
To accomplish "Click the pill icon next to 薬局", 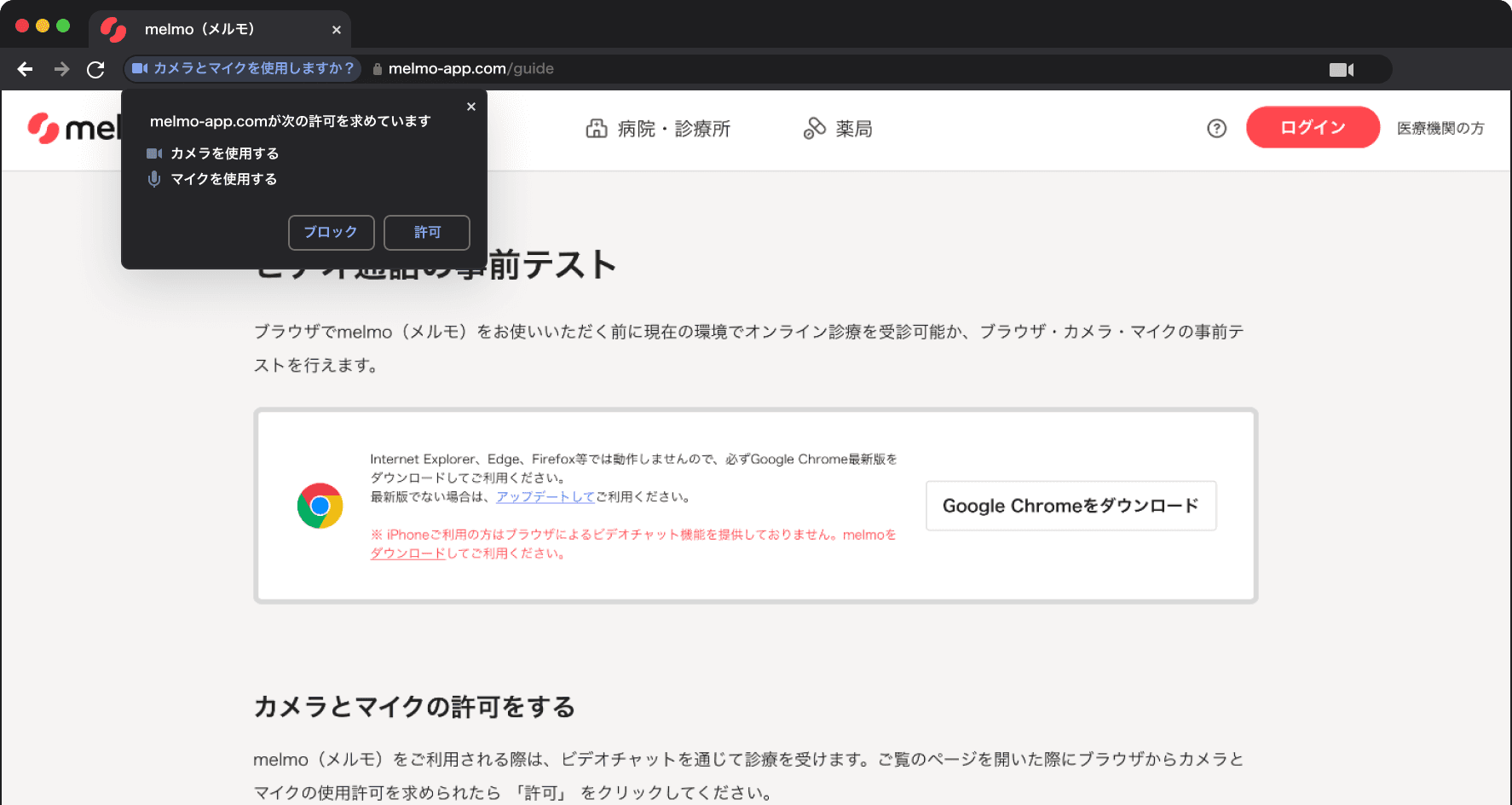I will [x=814, y=128].
